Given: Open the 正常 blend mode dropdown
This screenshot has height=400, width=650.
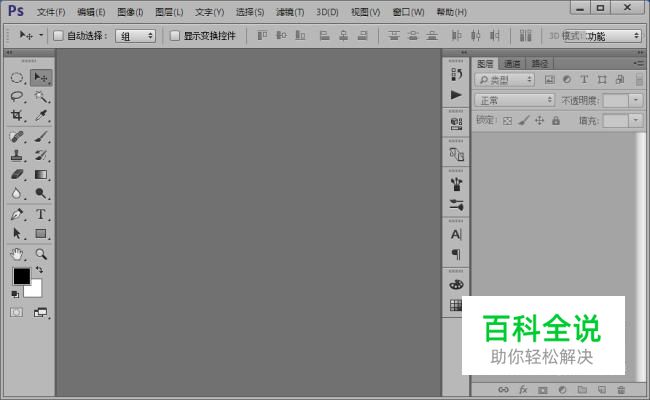Looking at the screenshot, I should (x=514, y=100).
